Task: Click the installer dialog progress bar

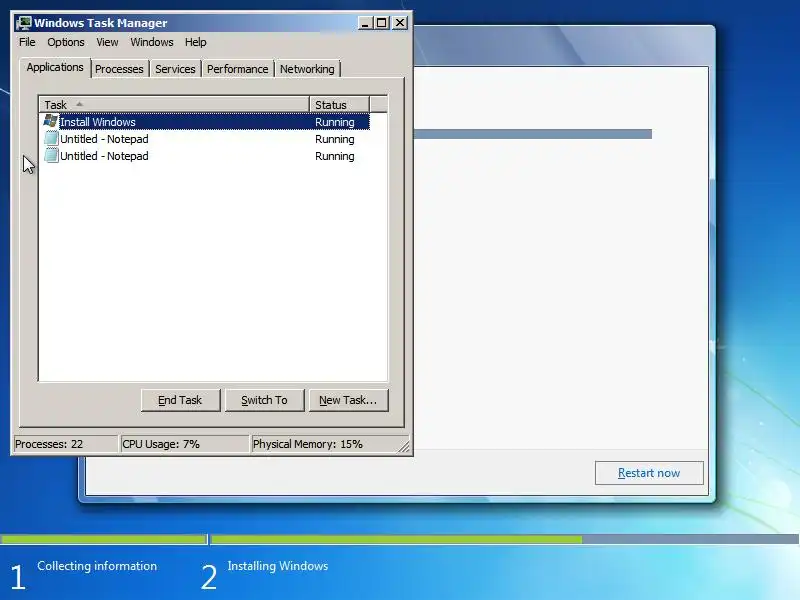Action: (x=533, y=134)
